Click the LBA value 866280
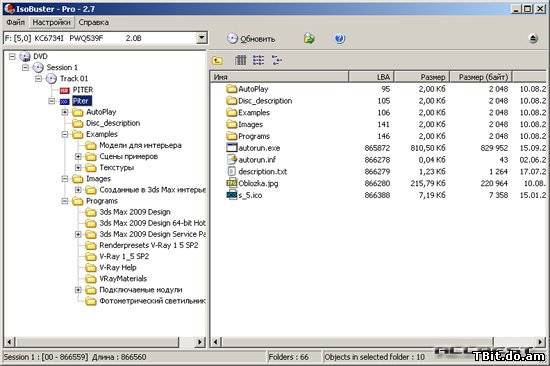 (377, 184)
